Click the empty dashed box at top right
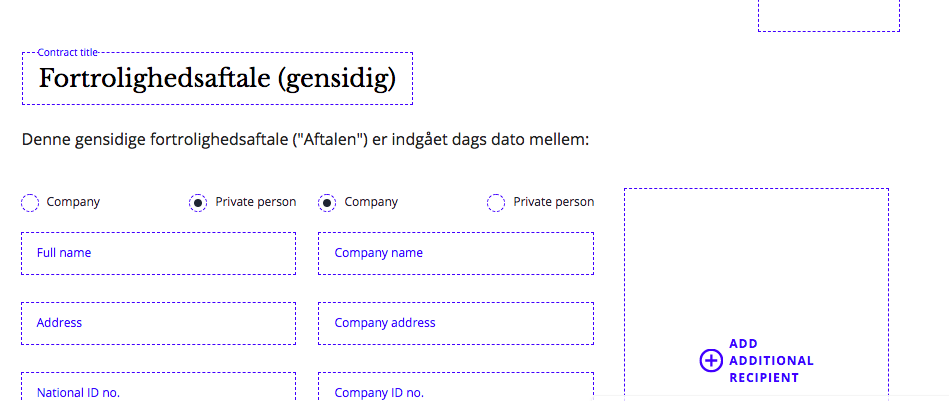The height and width of the screenshot is (401, 949). click(828, 14)
